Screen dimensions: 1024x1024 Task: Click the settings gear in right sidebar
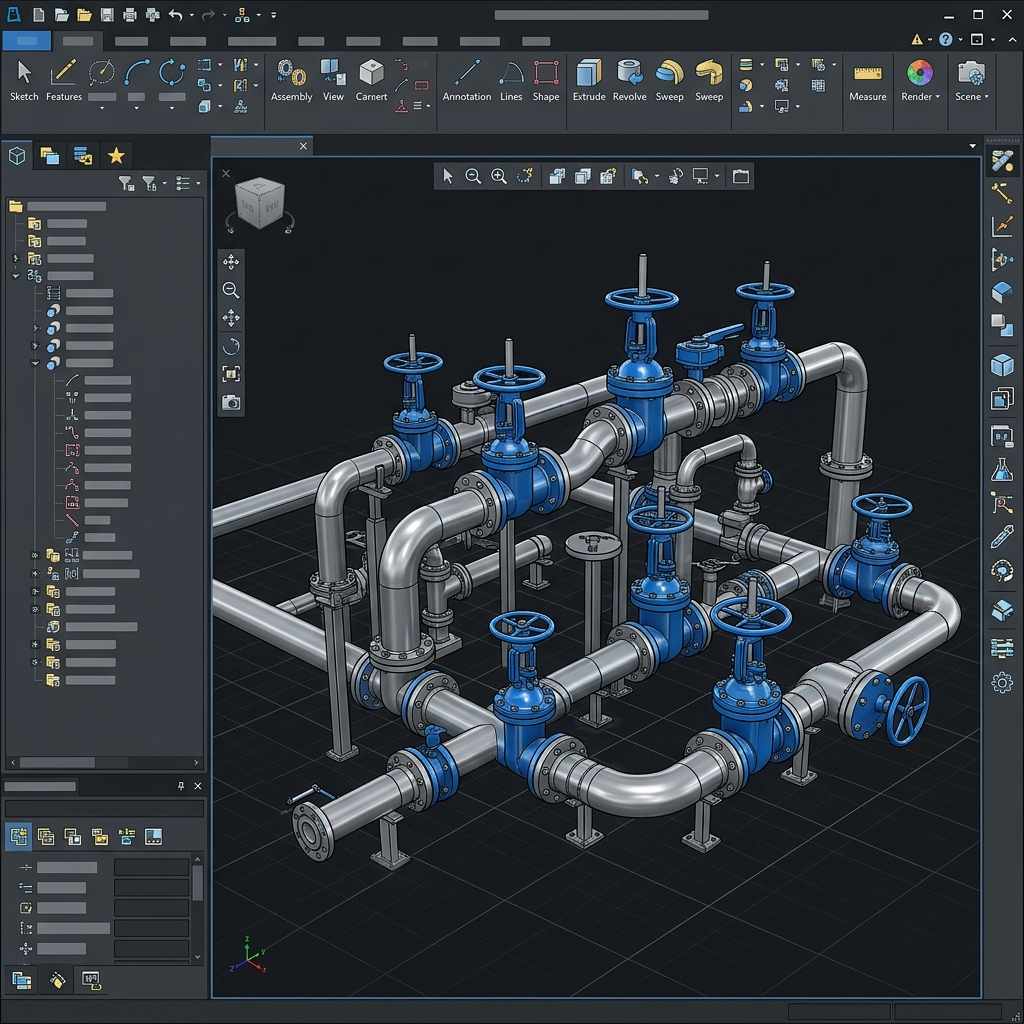point(1002,682)
